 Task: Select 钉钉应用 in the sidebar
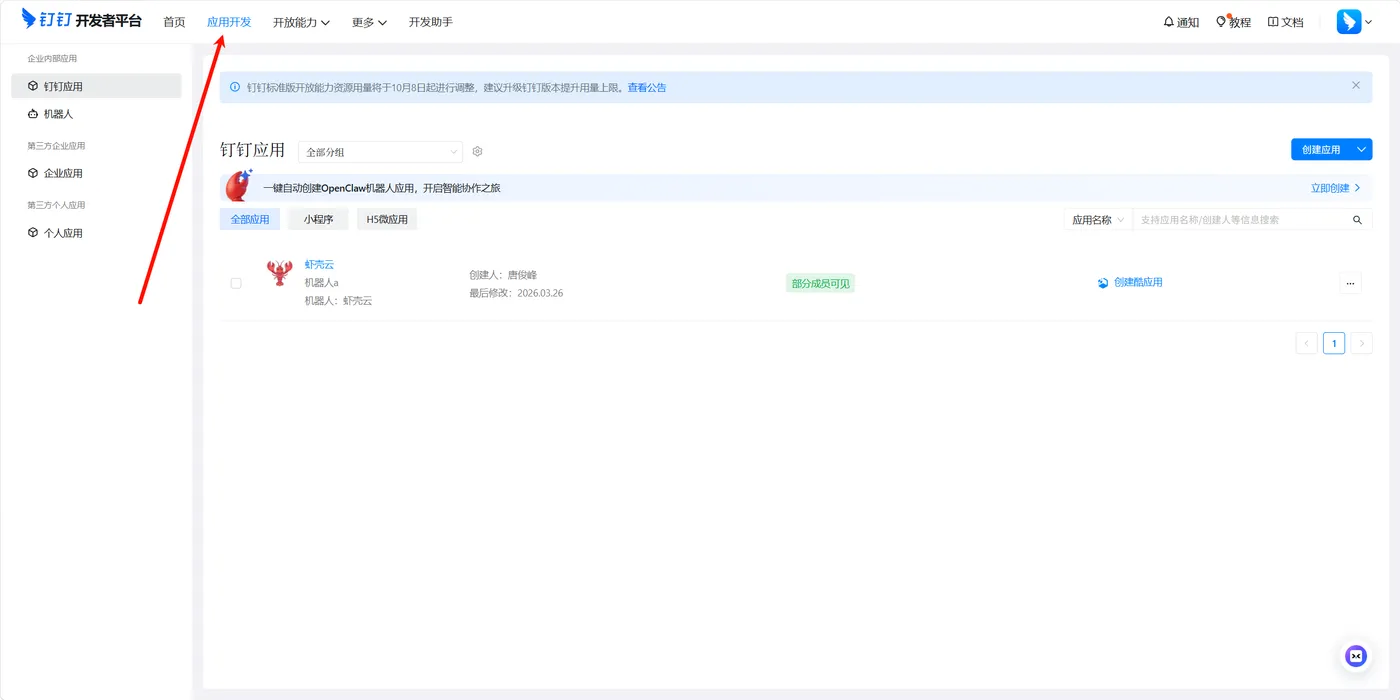click(x=96, y=86)
